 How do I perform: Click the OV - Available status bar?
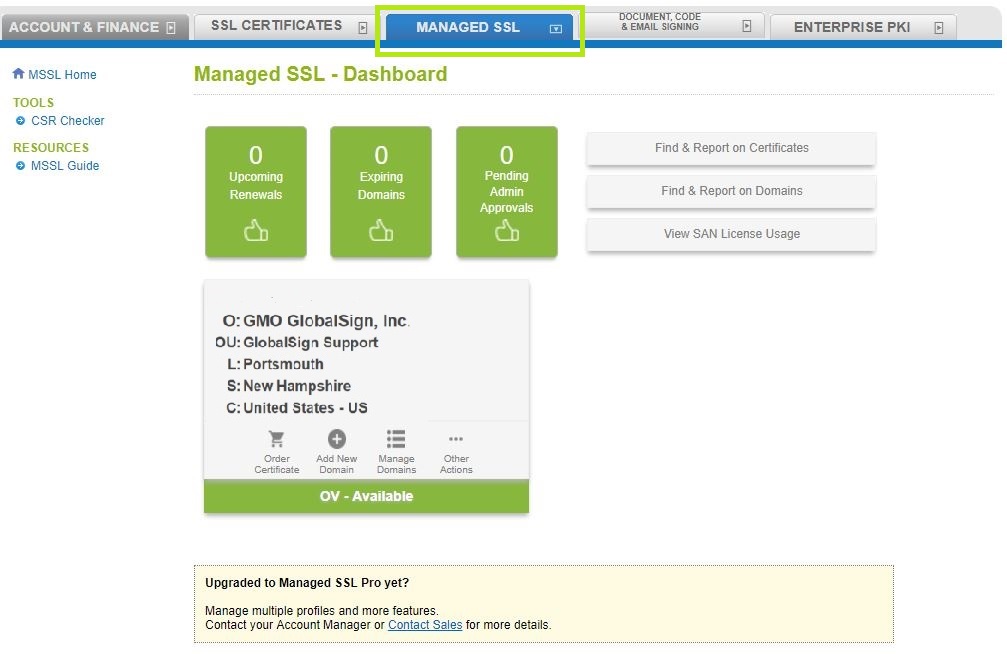point(365,496)
